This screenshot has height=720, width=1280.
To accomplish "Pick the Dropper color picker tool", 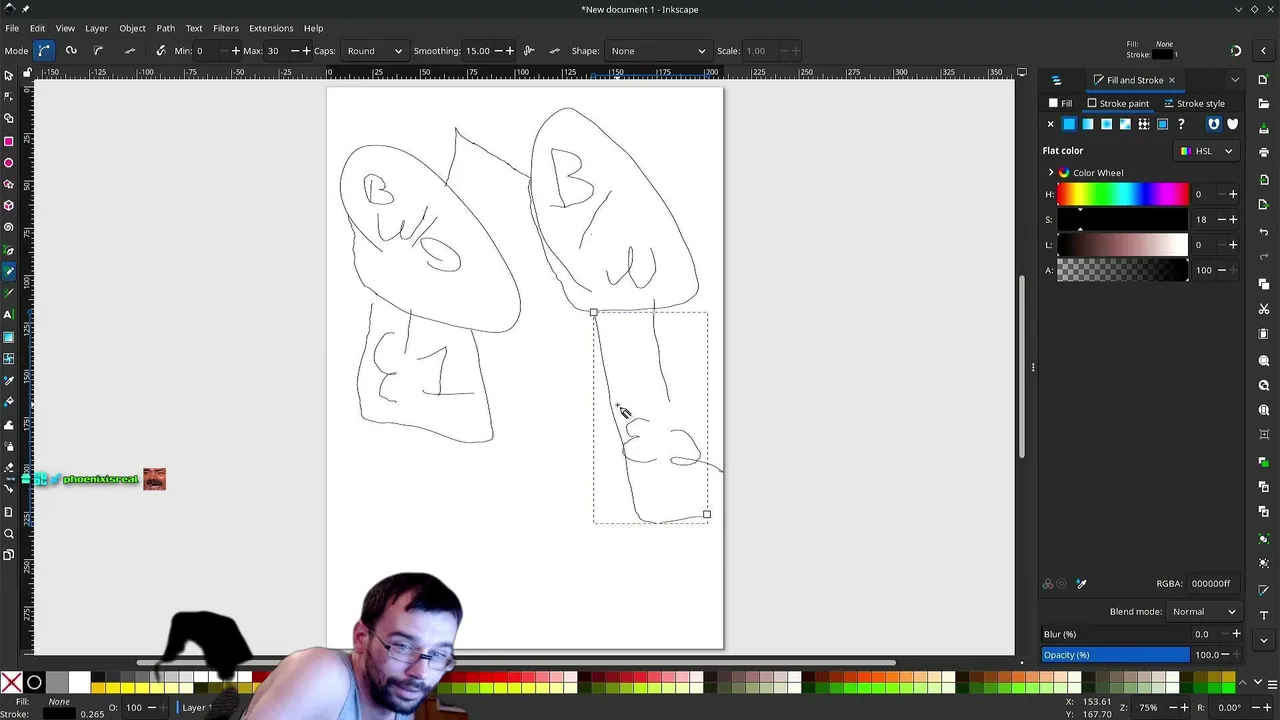I will (9, 380).
